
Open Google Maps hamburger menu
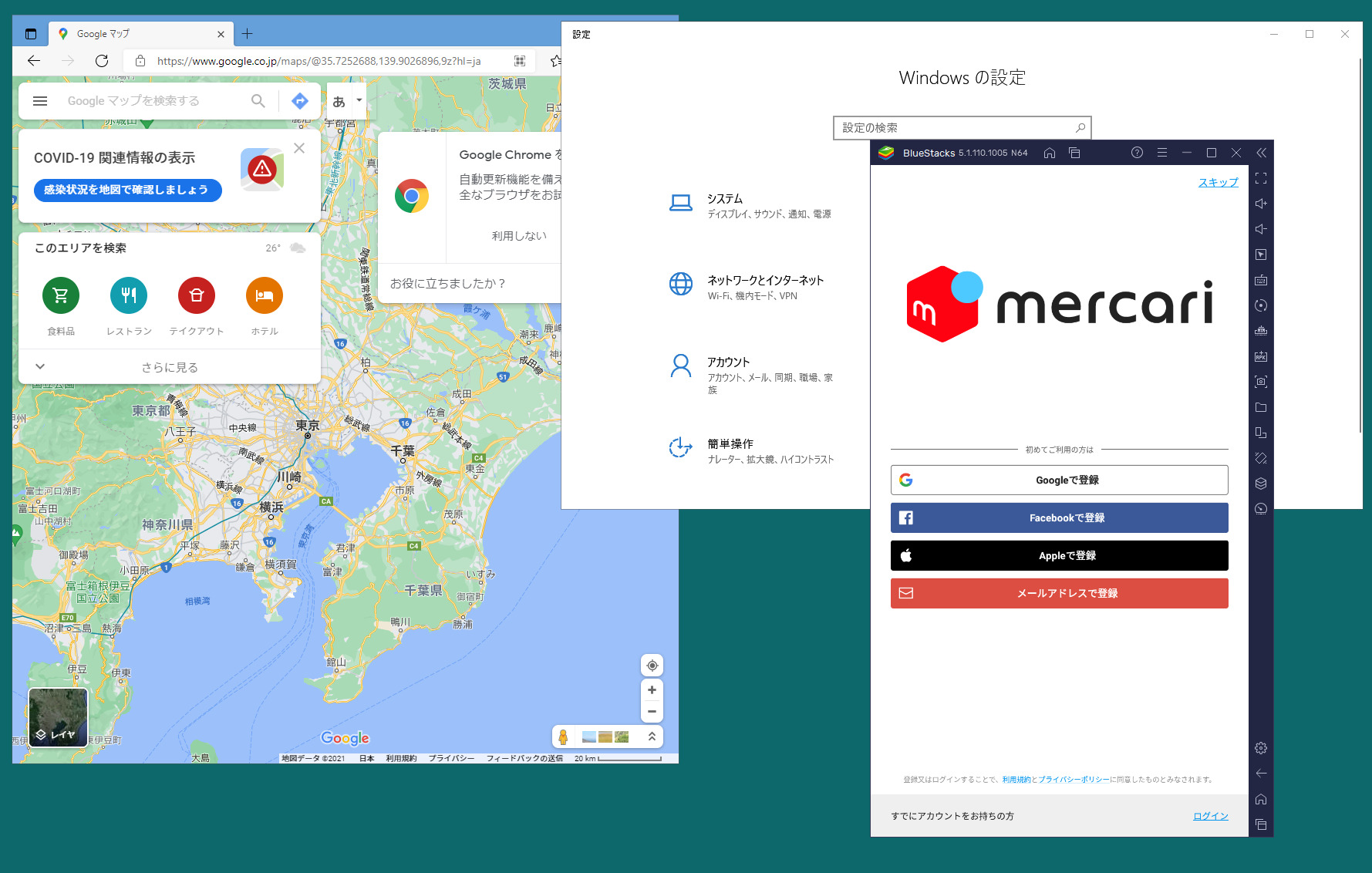[x=40, y=101]
